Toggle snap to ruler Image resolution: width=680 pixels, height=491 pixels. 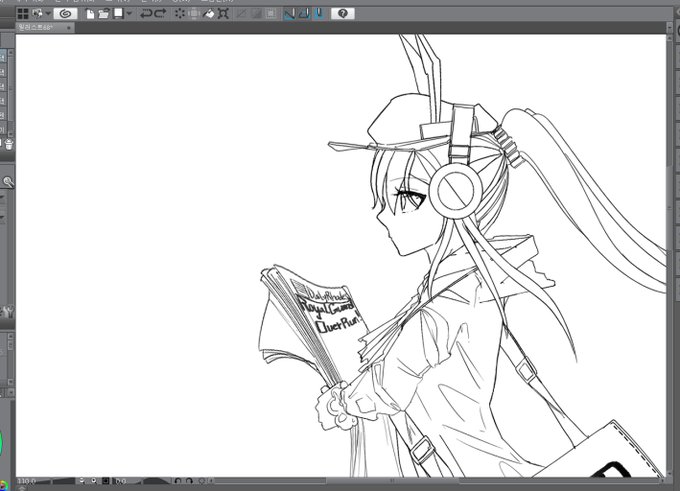coord(289,14)
